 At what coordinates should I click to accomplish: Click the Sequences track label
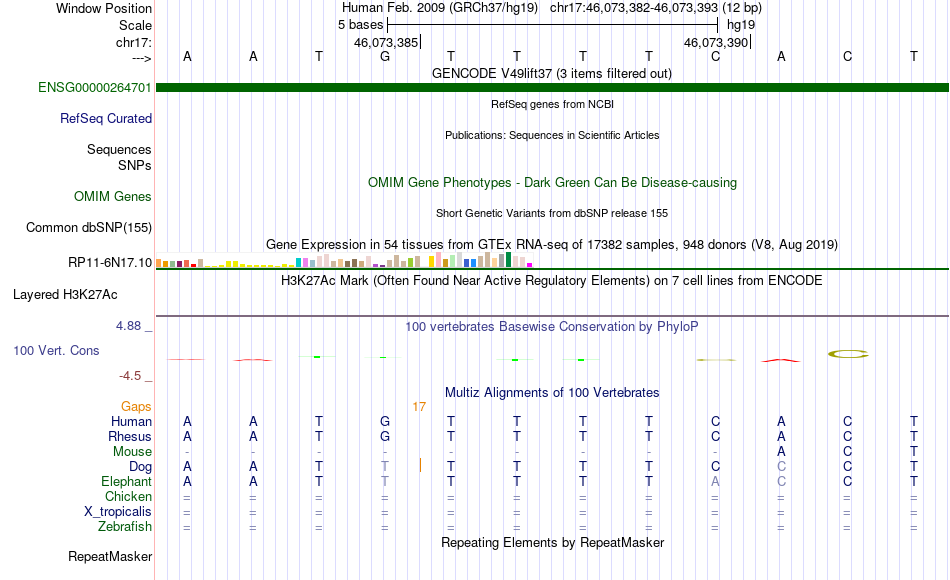(x=119, y=150)
